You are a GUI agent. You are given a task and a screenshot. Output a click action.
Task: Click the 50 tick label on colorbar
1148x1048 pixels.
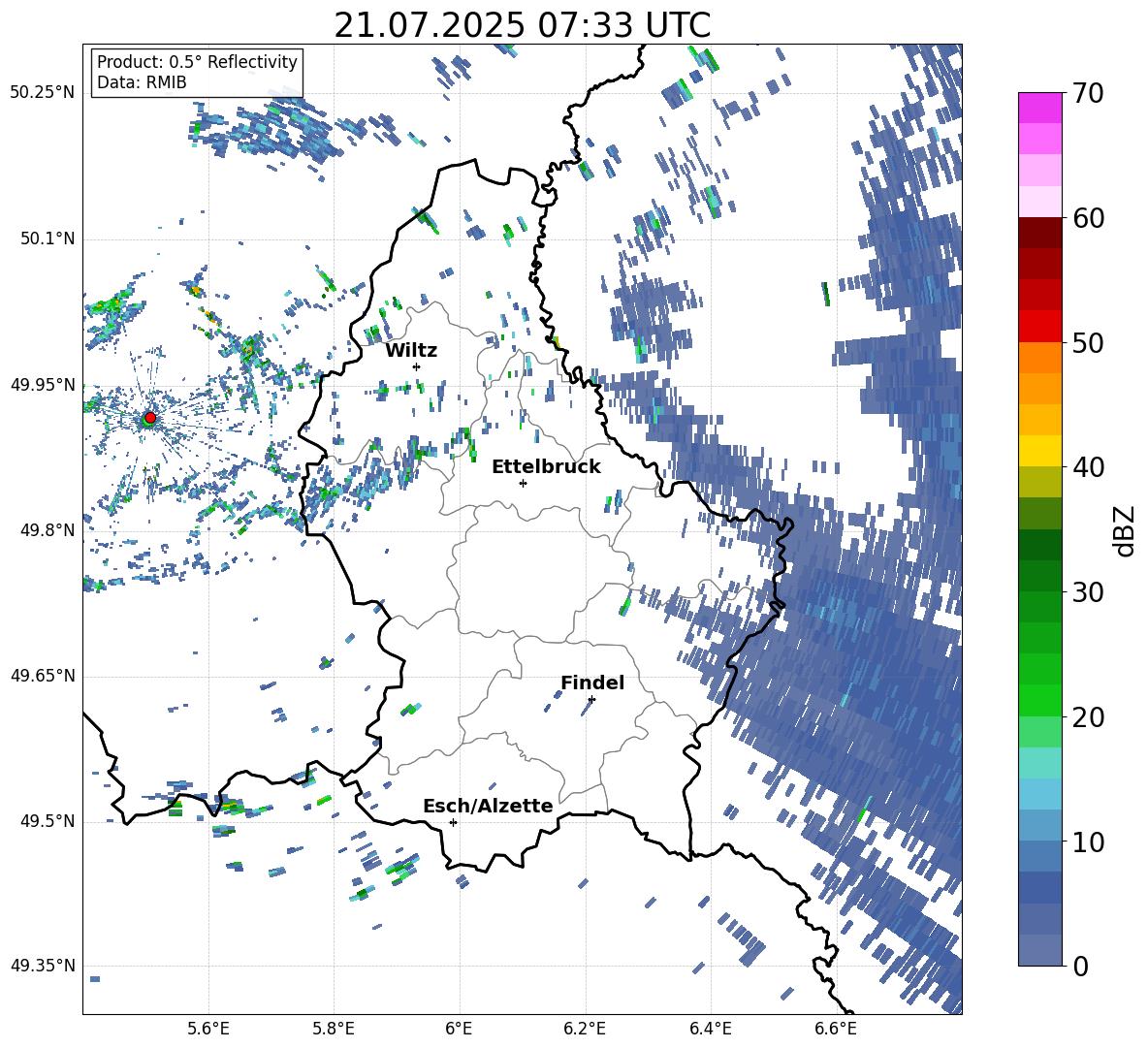(x=1087, y=342)
